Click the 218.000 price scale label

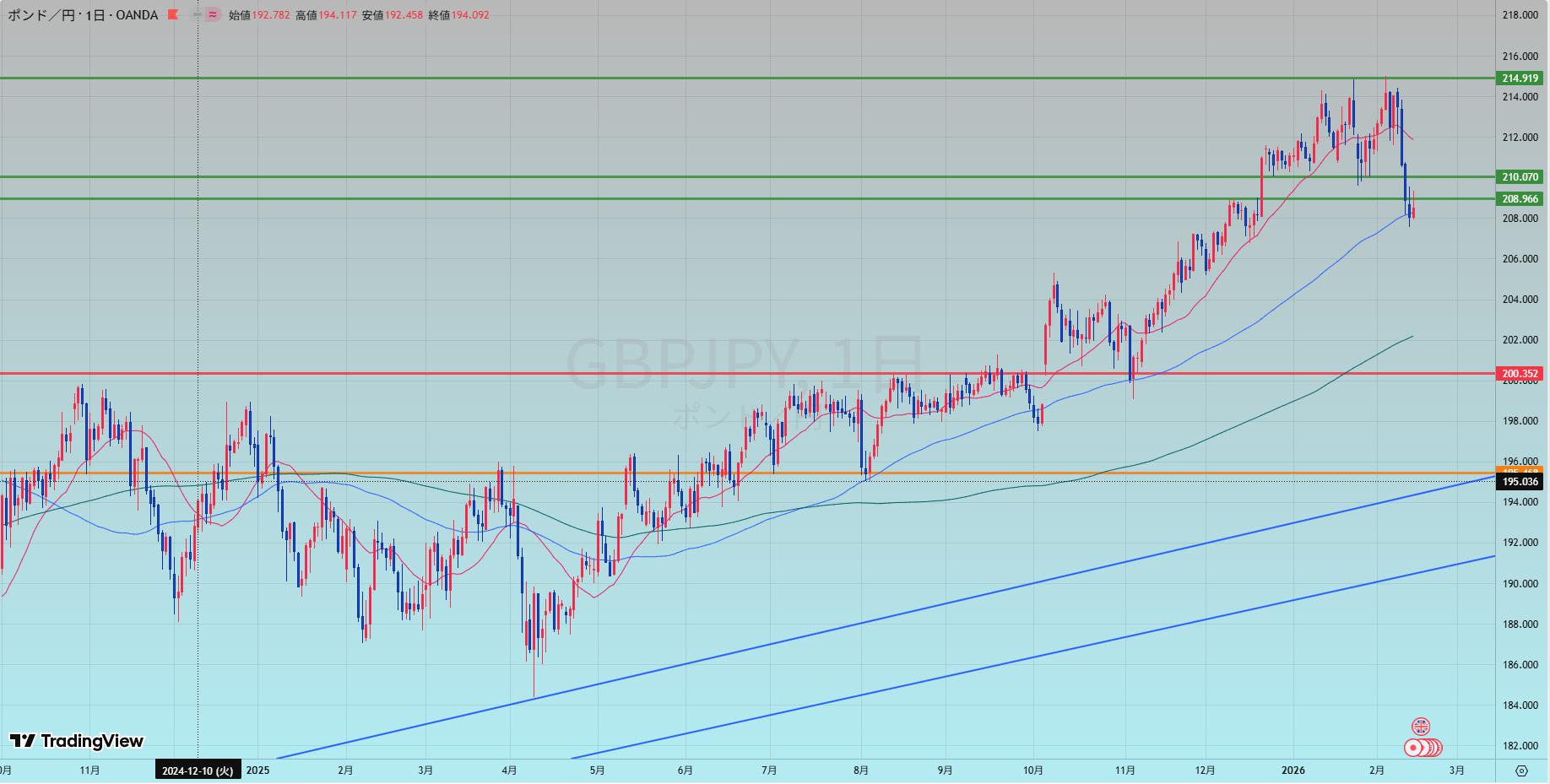(x=1520, y=15)
